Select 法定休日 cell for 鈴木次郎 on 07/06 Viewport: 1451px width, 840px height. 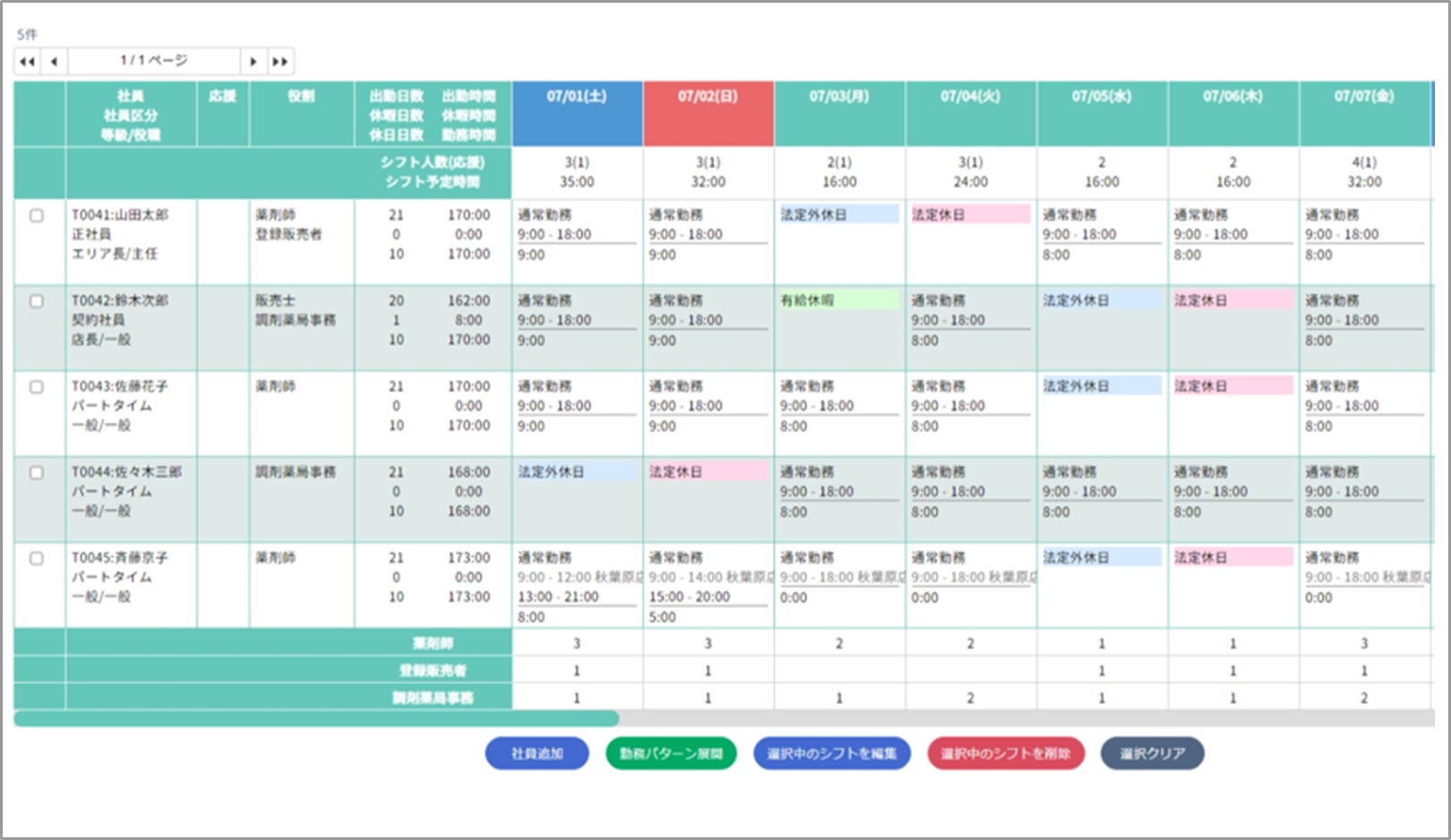(x=1233, y=301)
